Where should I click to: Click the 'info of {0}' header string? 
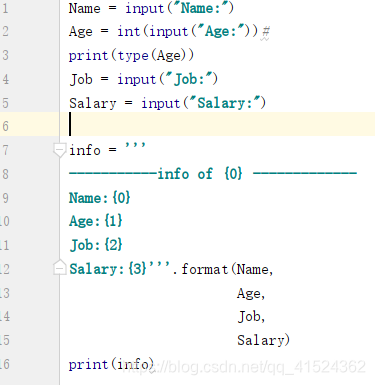tap(200, 174)
